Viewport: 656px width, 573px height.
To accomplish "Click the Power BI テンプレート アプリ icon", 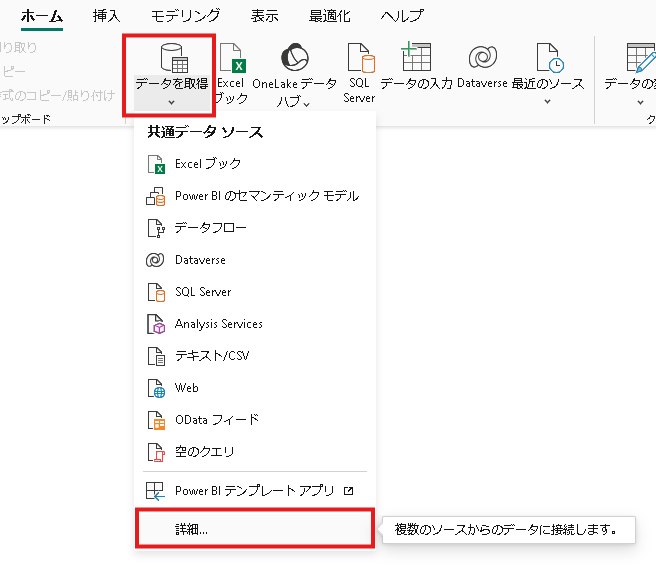I will click(155, 491).
